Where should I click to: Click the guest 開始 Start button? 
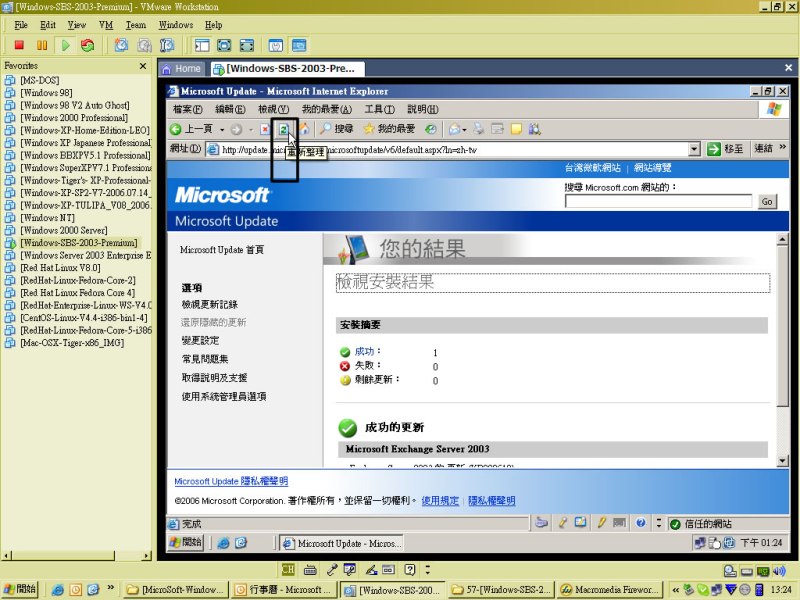tap(186, 542)
